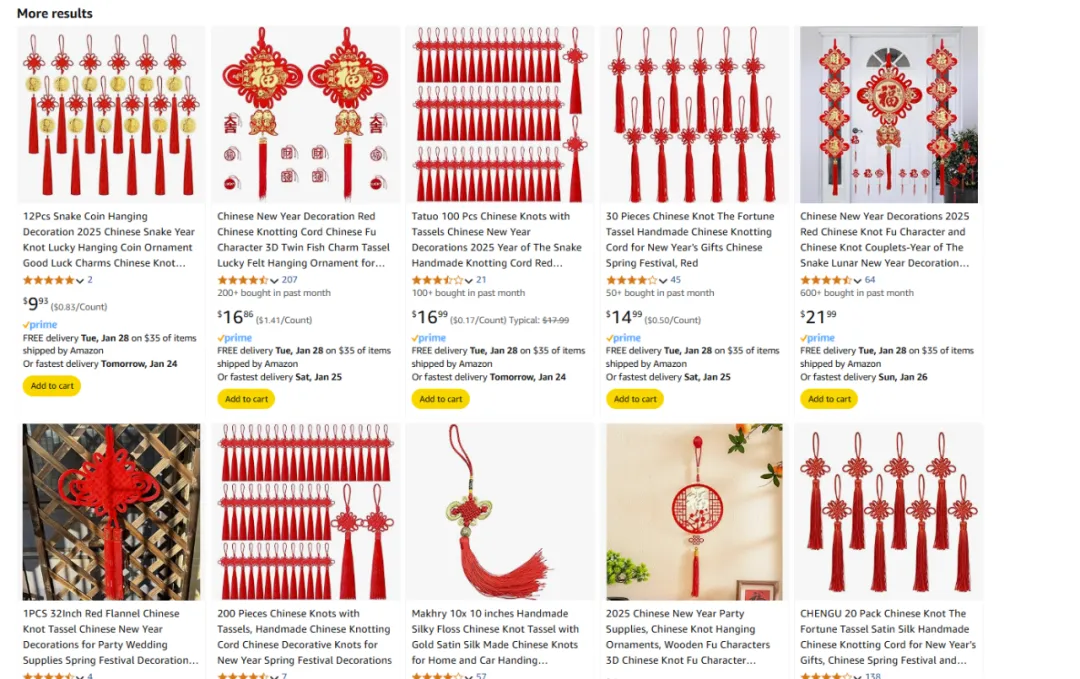Click the star rating icons for Tatuo knots

tap(437, 280)
